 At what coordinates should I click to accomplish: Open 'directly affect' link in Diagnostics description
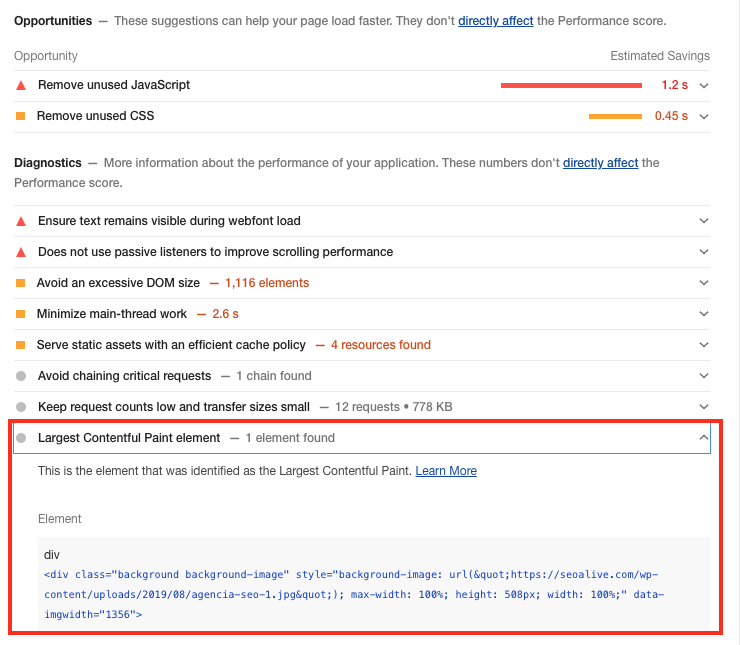[x=600, y=163]
